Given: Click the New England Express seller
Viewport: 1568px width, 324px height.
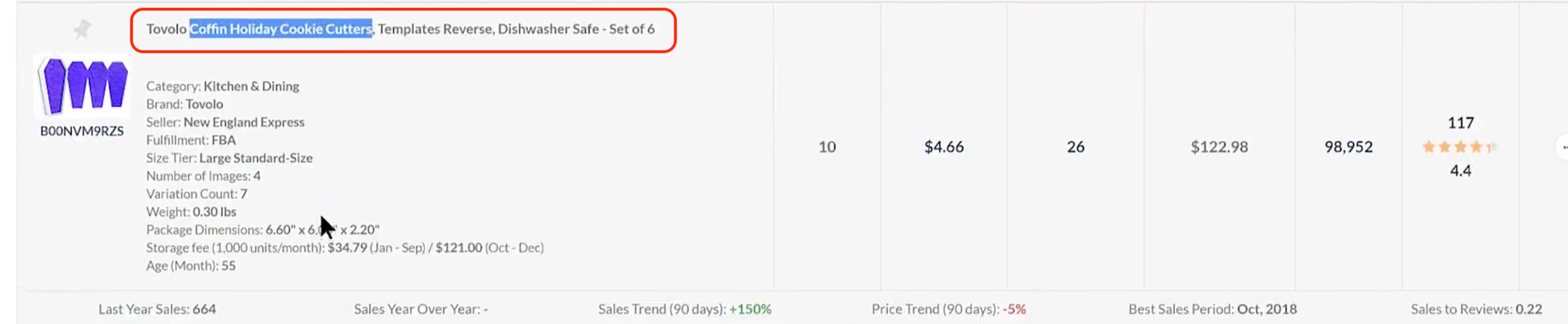Looking at the screenshot, I should [244, 122].
